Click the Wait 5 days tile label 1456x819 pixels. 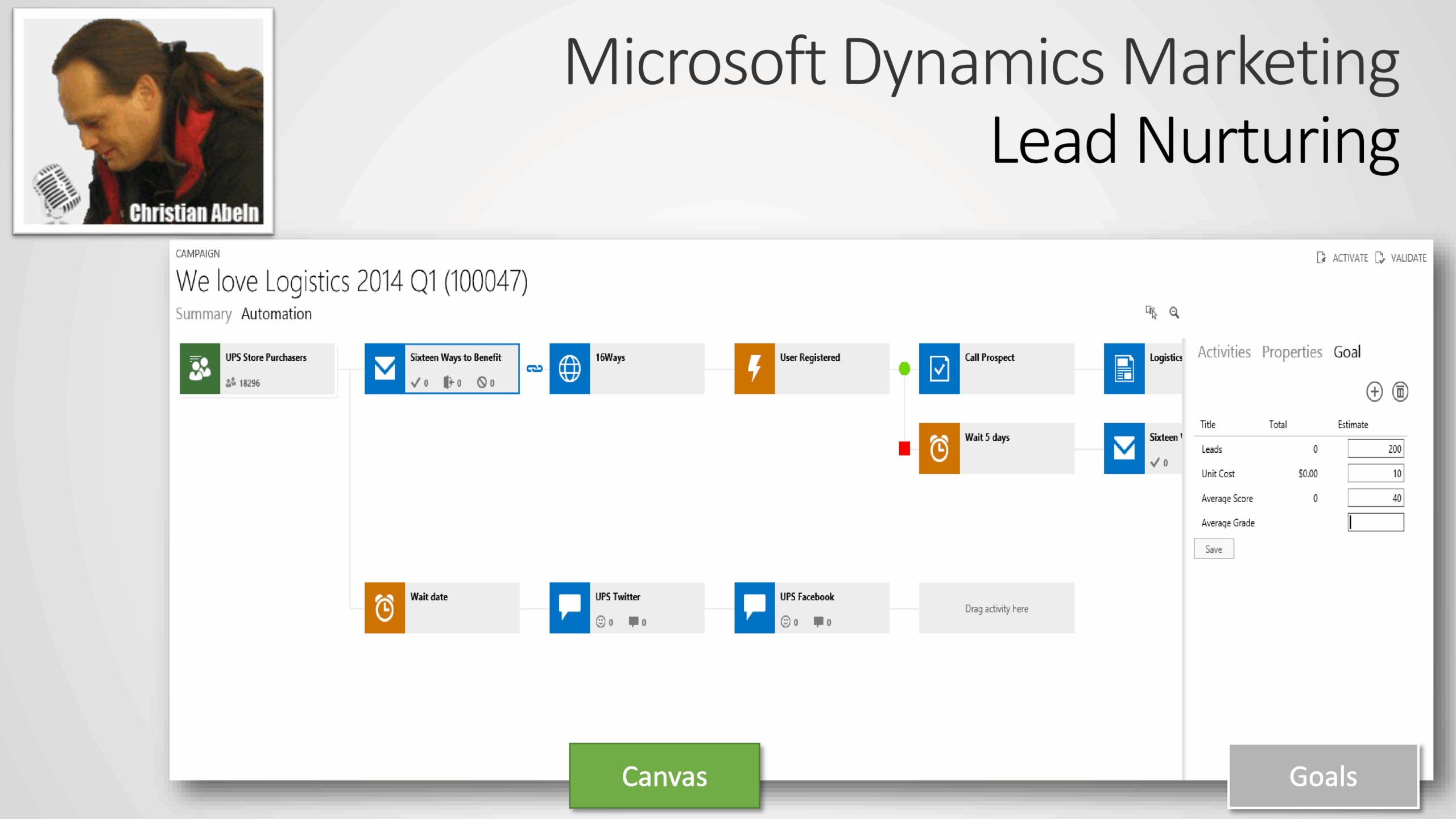987,437
